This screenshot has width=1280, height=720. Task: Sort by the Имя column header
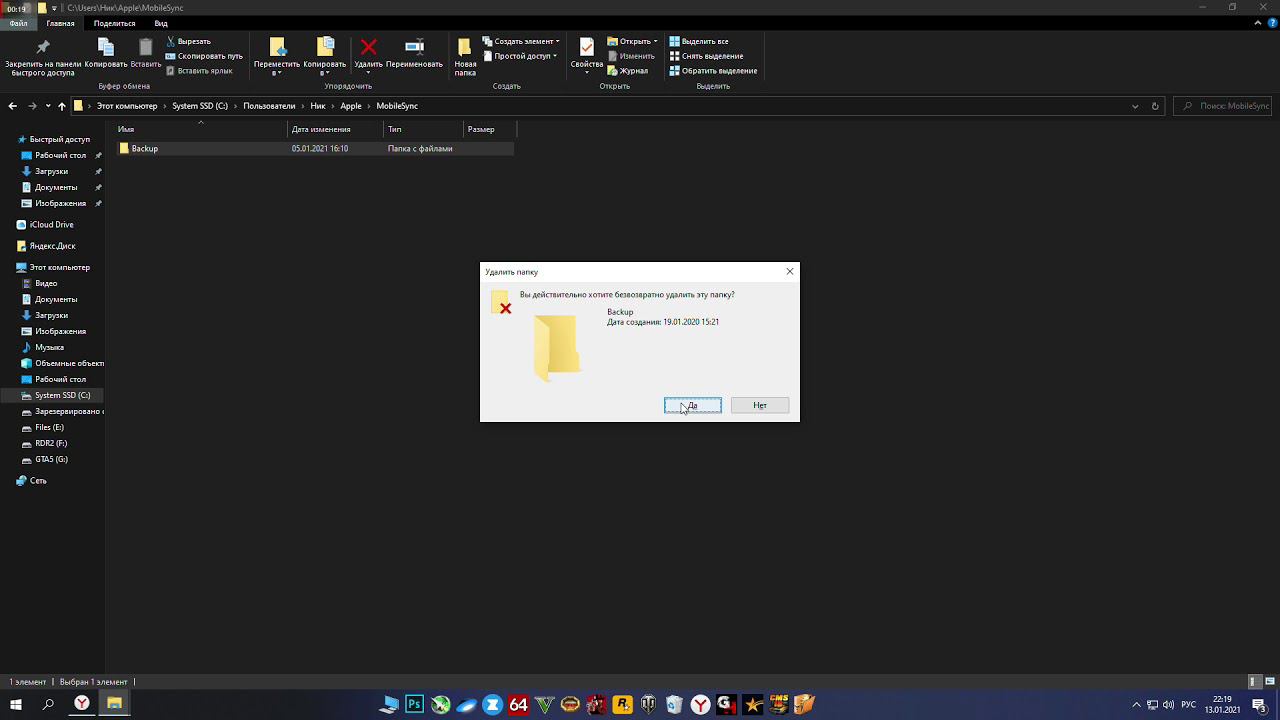tap(201, 129)
